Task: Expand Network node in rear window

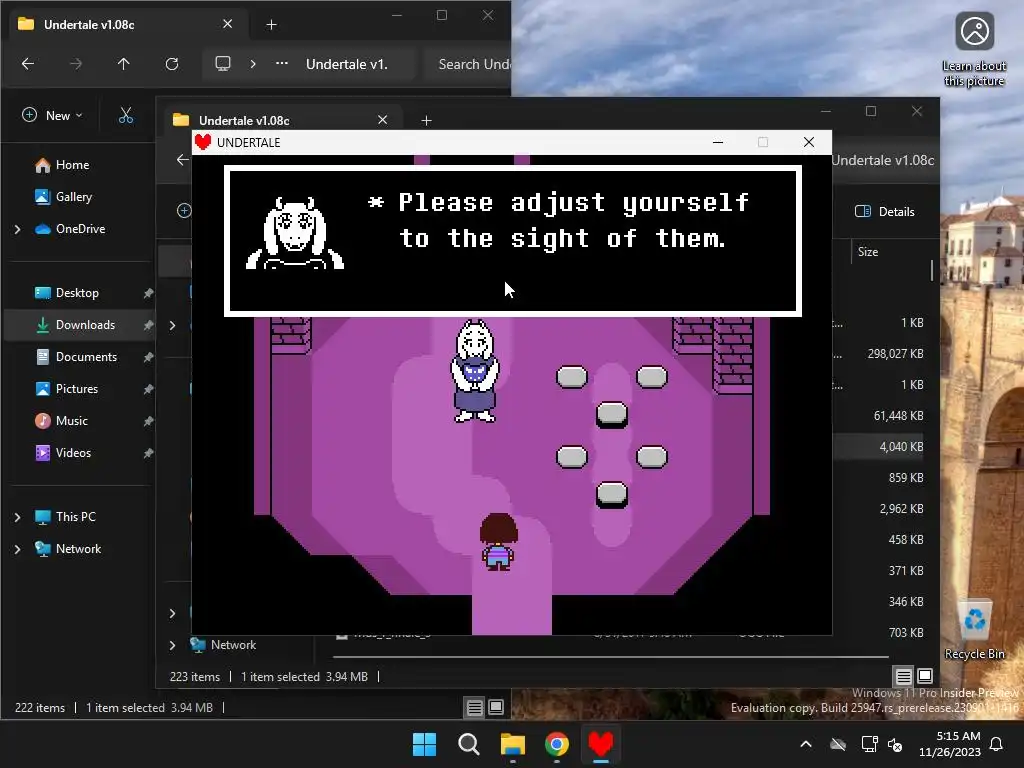Action: [18, 549]
